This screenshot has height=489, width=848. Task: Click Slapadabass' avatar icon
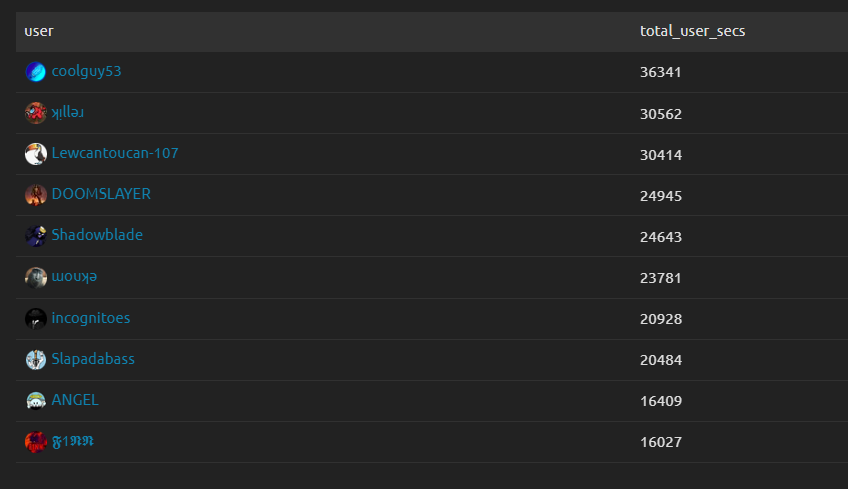point(36,360)
